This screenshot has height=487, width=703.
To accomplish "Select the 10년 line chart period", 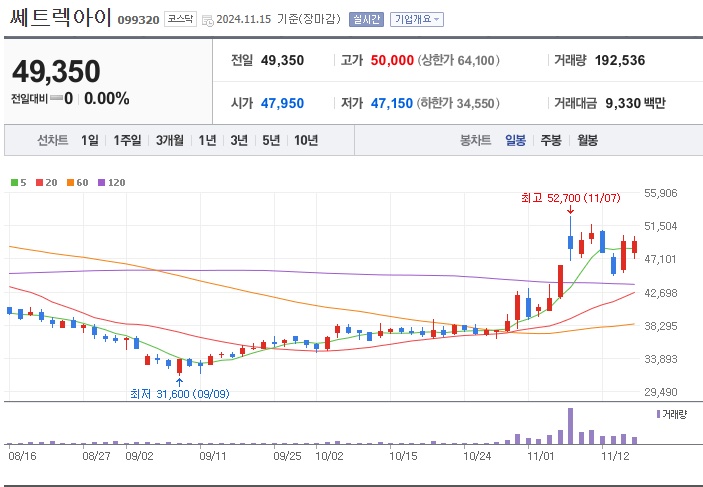I will (x=306, y=140).
